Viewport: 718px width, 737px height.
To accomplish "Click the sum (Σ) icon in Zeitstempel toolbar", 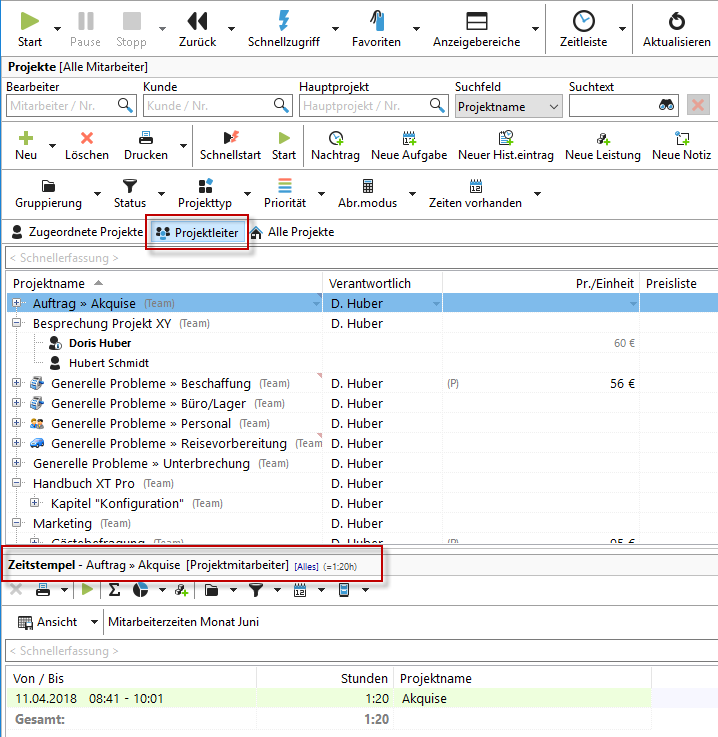I will point(114,590).
